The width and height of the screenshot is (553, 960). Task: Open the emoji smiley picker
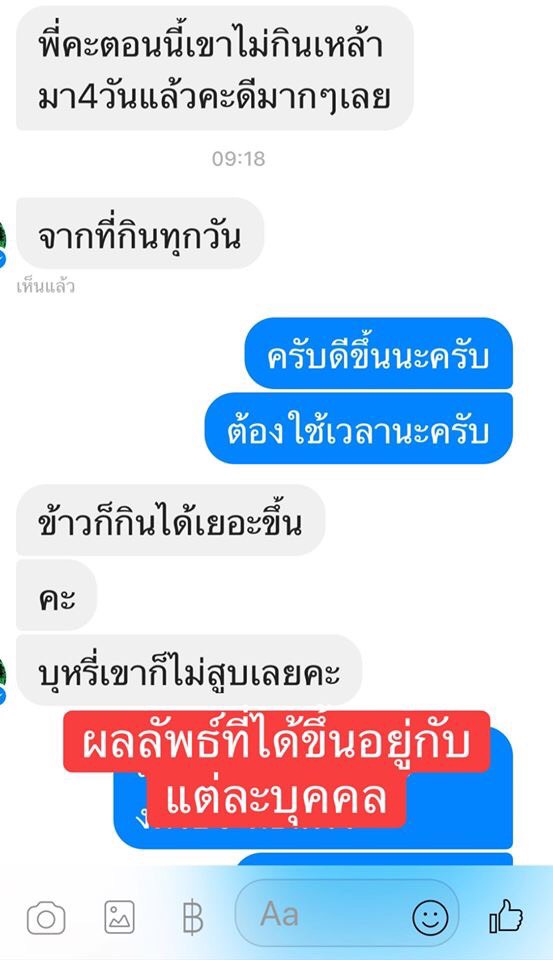click(x=430, y=918)
